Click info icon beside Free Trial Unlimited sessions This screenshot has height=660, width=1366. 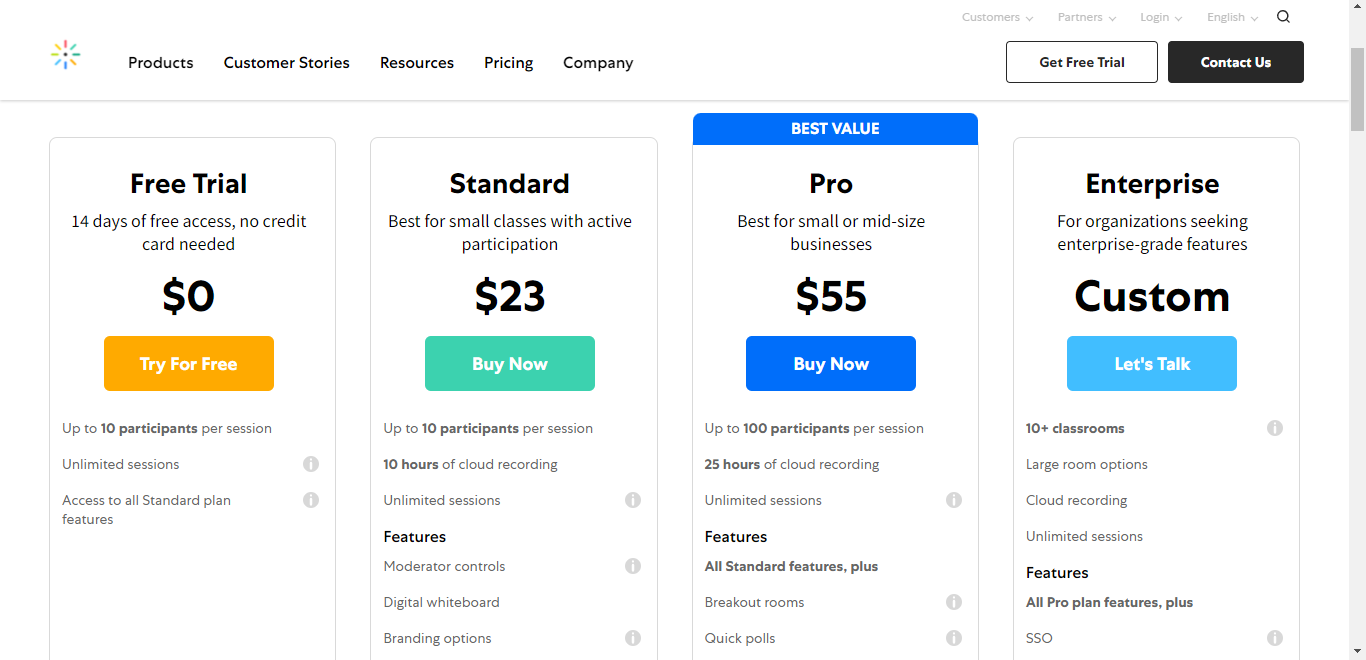click(311, 464)
